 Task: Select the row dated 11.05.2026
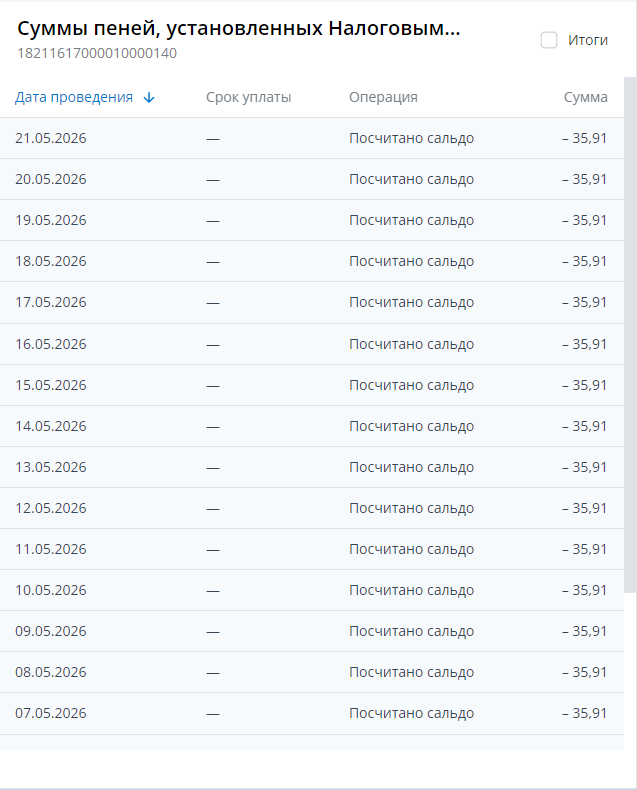tap(312, 549)
